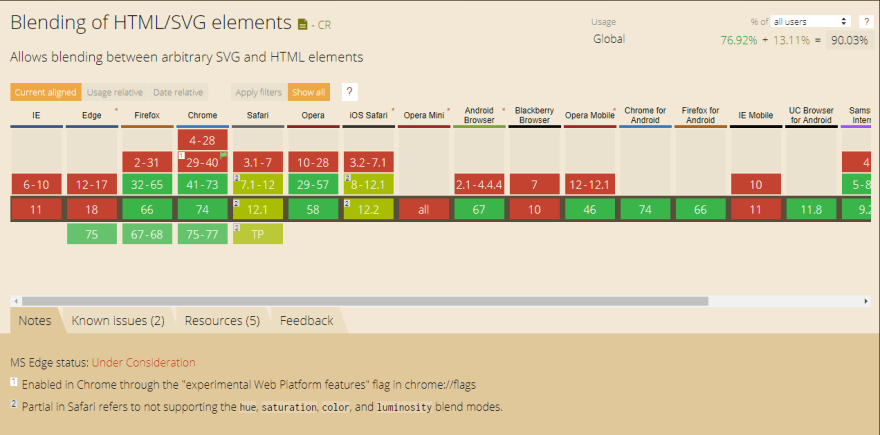
Task: Click the Blending of HTML/SVG elements title
Action: pos(151,22)
